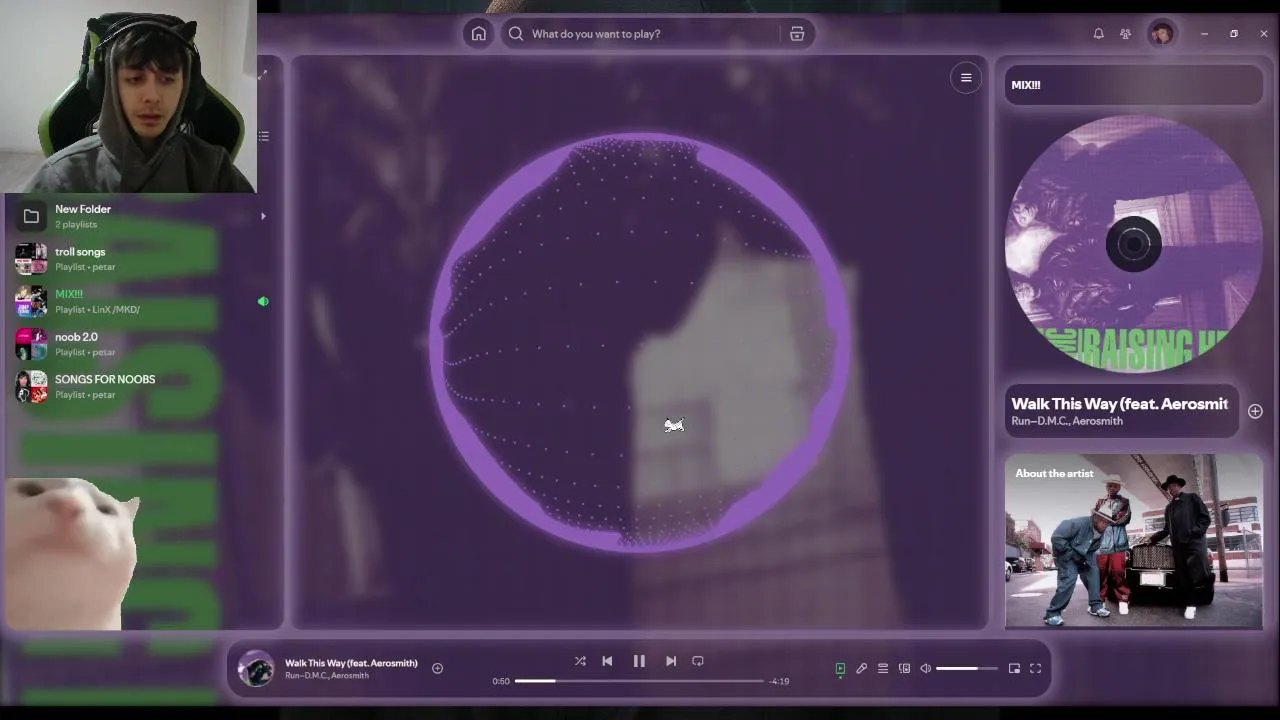Go to Spotify Home via house icon

tap(479, 34)
